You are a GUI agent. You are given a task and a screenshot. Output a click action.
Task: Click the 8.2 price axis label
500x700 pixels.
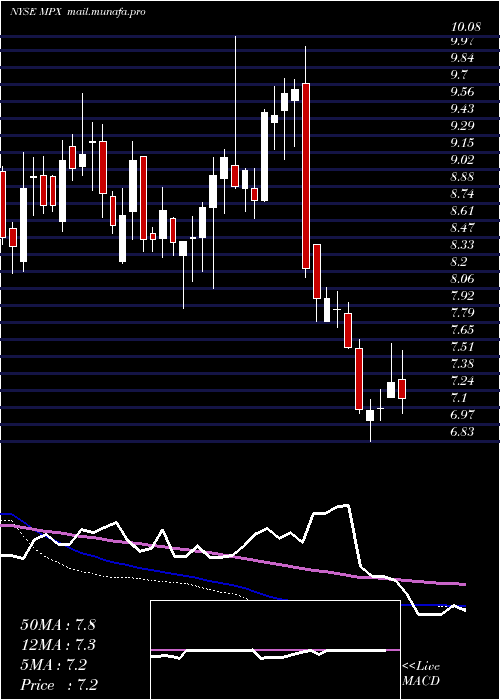coord(459,262)
